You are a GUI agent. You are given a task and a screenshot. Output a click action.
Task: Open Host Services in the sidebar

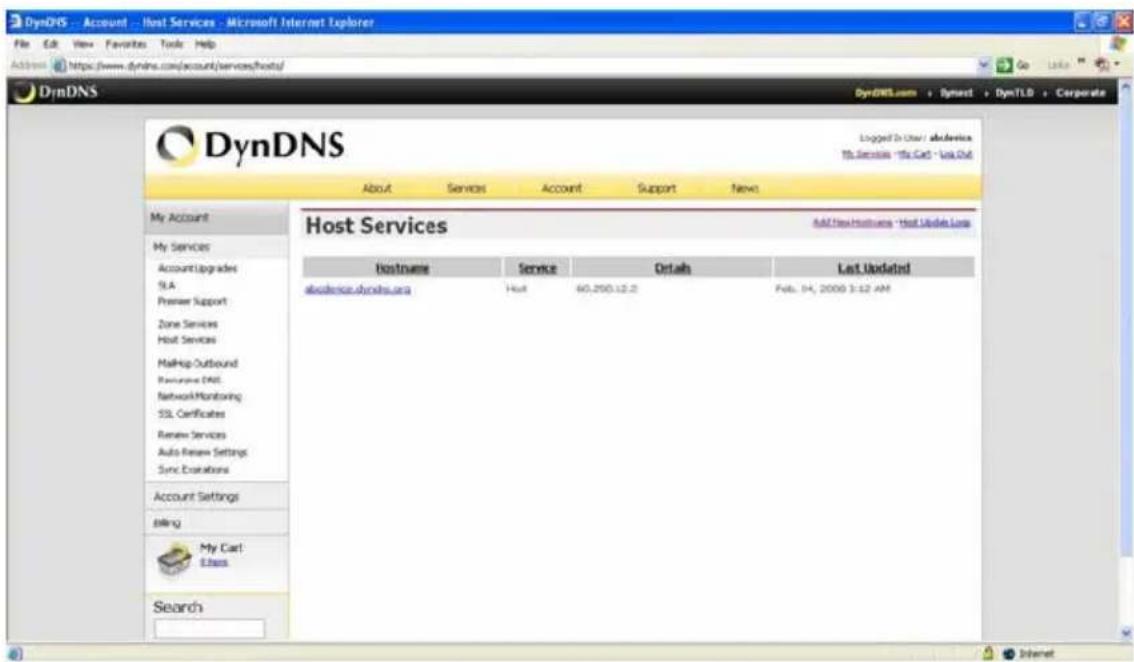[x=187, y=339]
